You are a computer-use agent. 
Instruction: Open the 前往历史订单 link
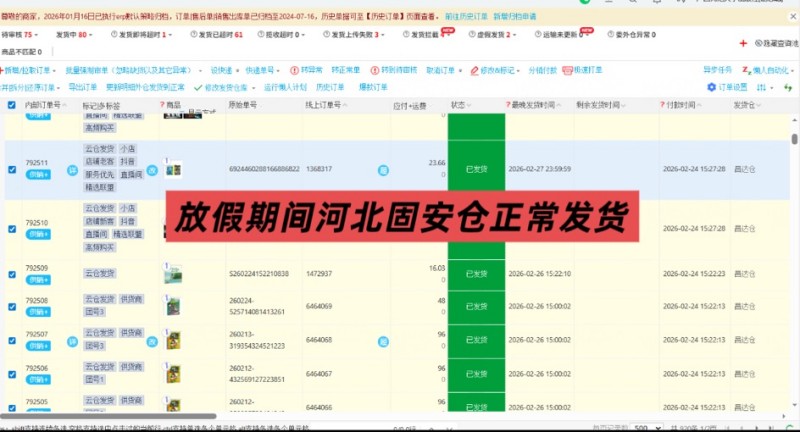tap(466, 16)
